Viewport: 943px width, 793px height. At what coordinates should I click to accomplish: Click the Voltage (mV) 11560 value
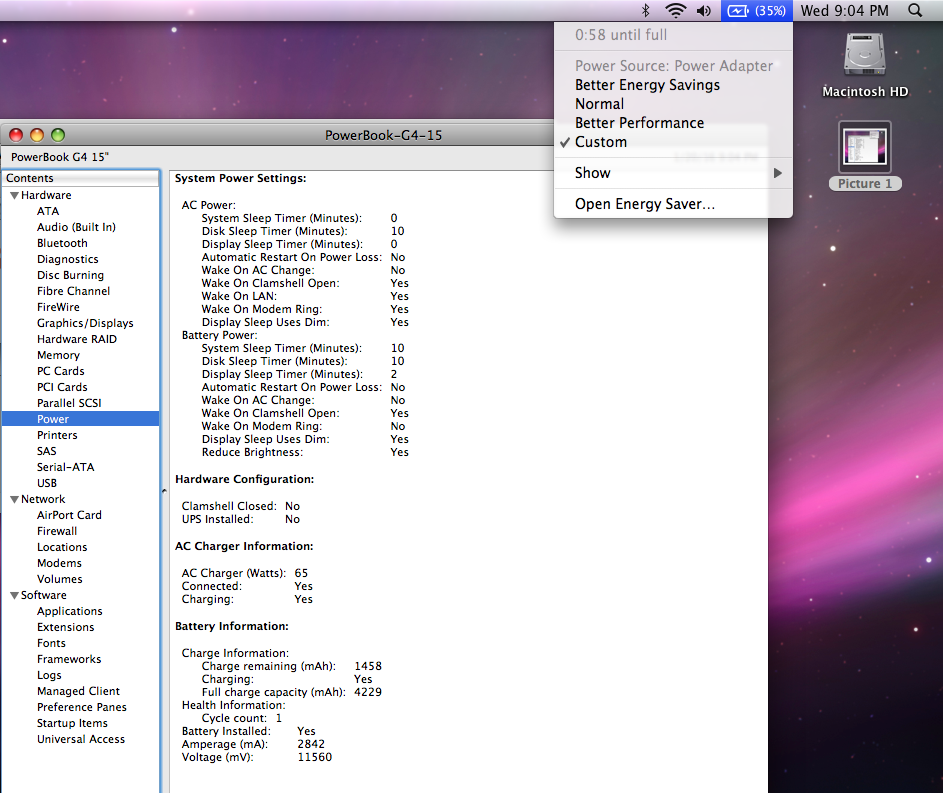315,757
